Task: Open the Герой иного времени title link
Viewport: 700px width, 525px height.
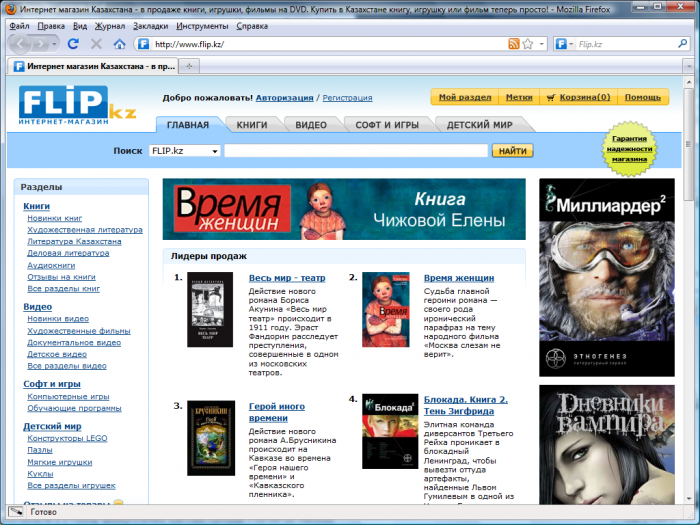Action: tap(277, 412)
